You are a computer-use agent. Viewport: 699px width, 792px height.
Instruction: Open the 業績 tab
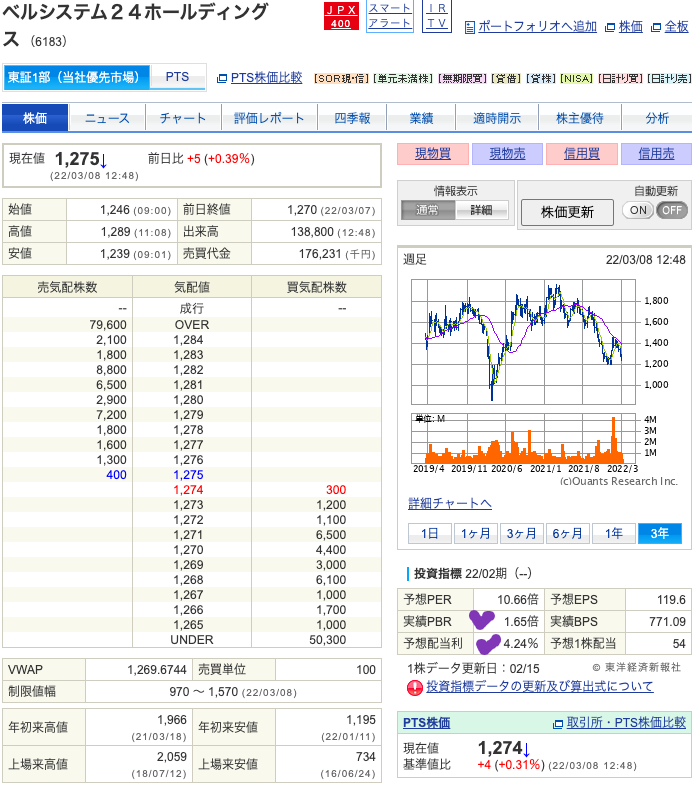421,118
